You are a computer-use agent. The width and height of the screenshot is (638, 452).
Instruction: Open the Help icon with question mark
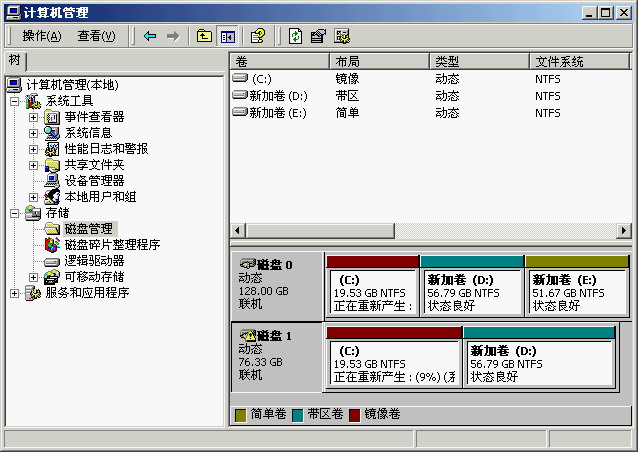pos(257,36)
